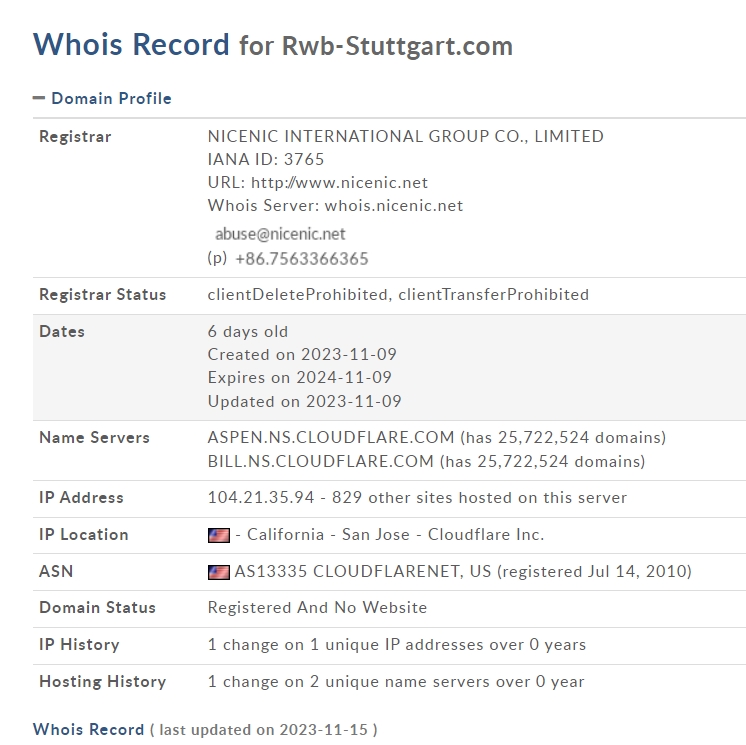746x745 pixels.
Task: Click the ASPEN.NS.CLOUDFLARE.COM name server
Action: point(331,438)
